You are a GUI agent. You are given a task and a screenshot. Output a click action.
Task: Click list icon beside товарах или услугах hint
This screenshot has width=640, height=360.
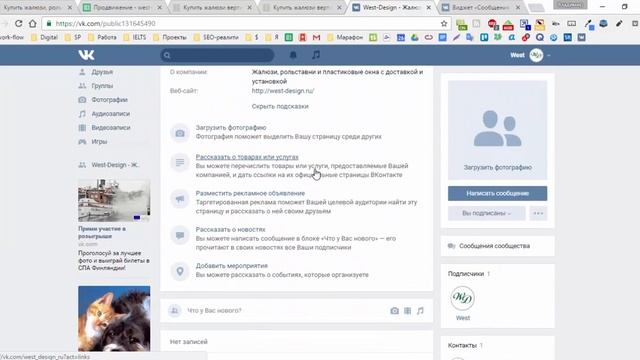(x=180, y=162)
